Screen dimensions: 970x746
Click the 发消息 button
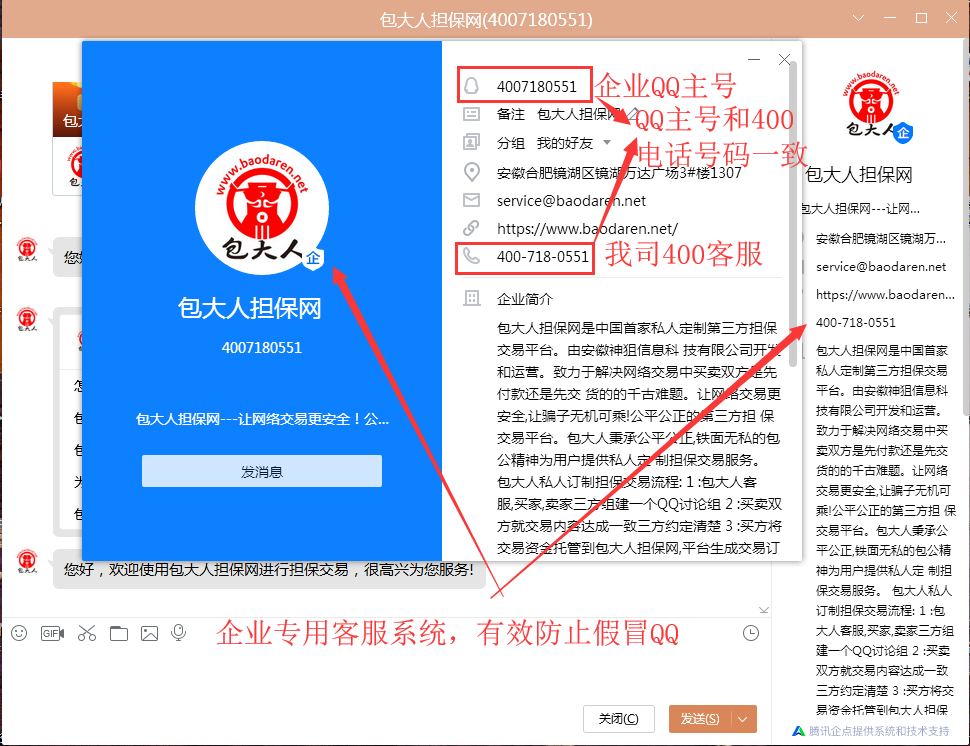pyautogui.click(x=261, y=471)
